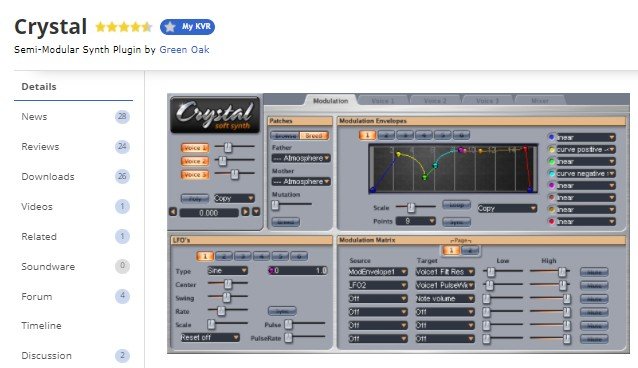
Task: Click the right arrow beside the 0.000 value
Action: point(245,212)
